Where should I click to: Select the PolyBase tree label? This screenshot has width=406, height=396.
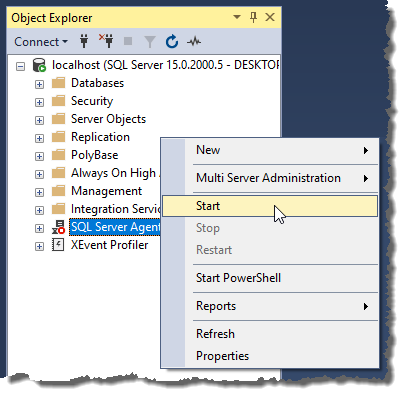pyautogui.click(x=94, y=155)
